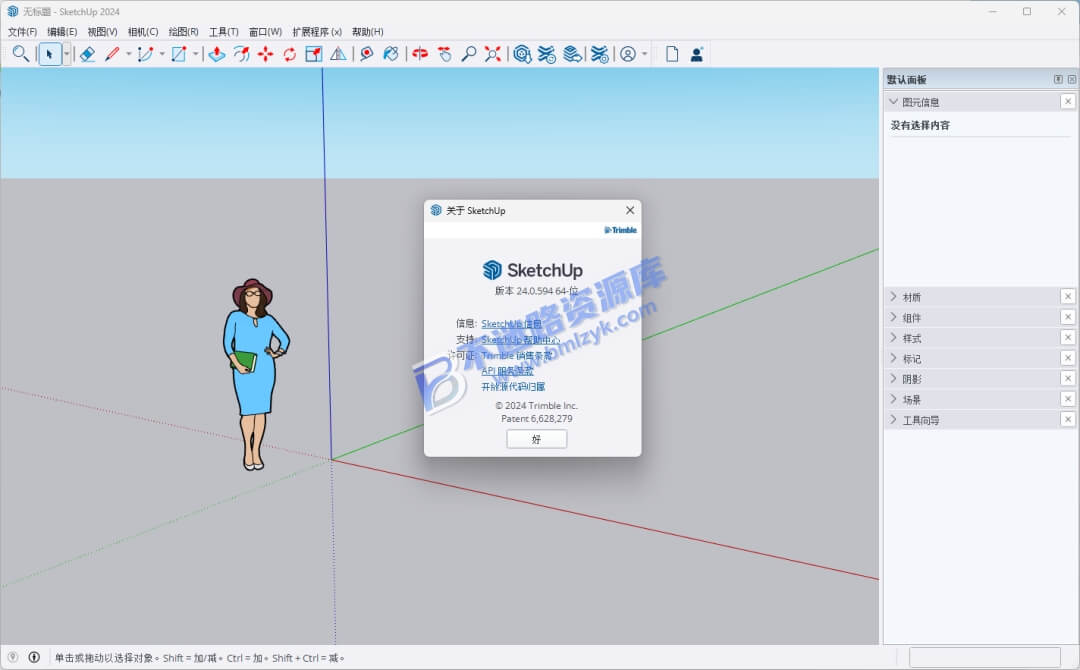This screenshot has width=1080, height=670.
Task: Select the Tape Measure tool
Action: click(x=366, y=54)
